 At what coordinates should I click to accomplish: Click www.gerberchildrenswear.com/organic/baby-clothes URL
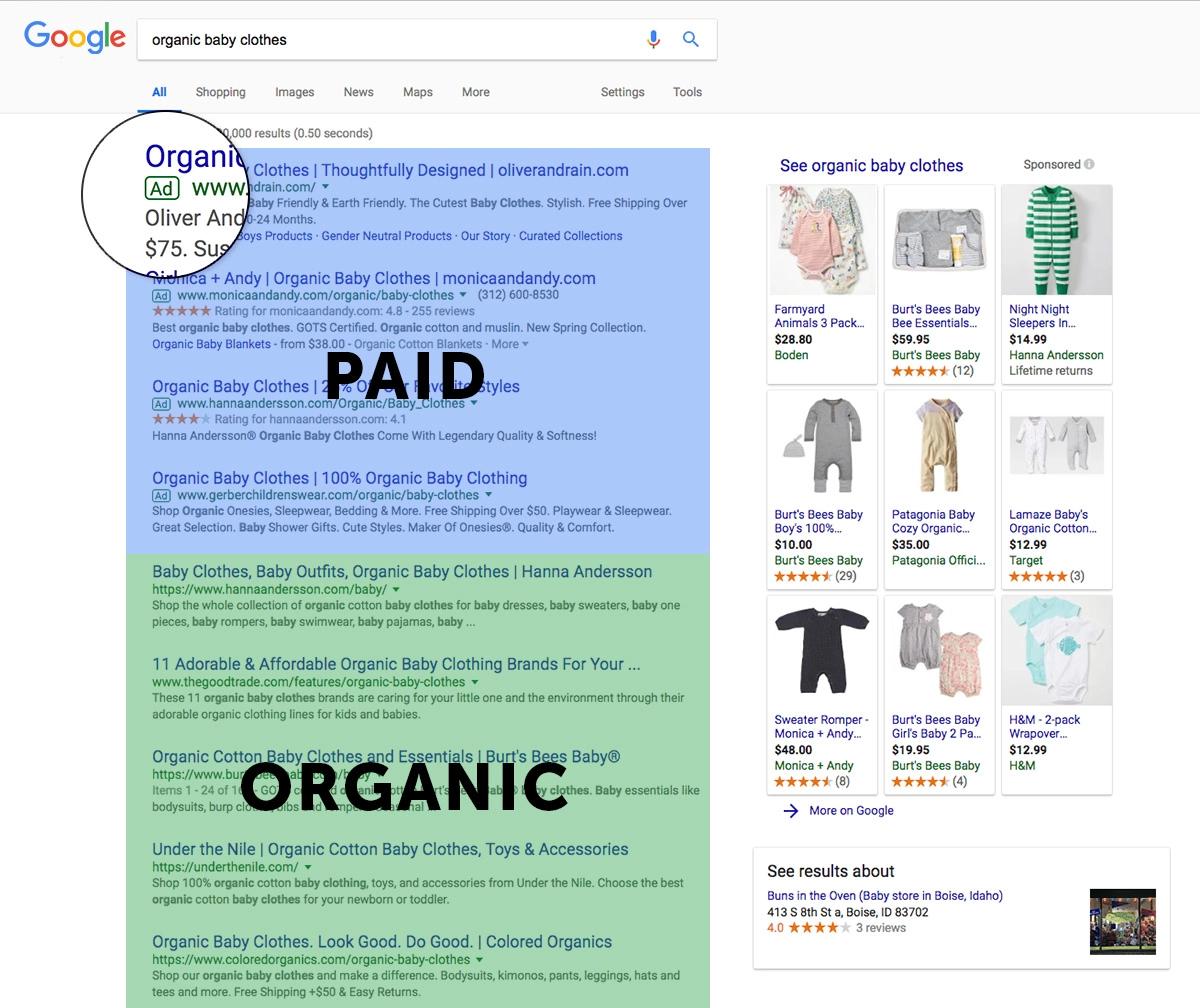(x=328, y=495)
